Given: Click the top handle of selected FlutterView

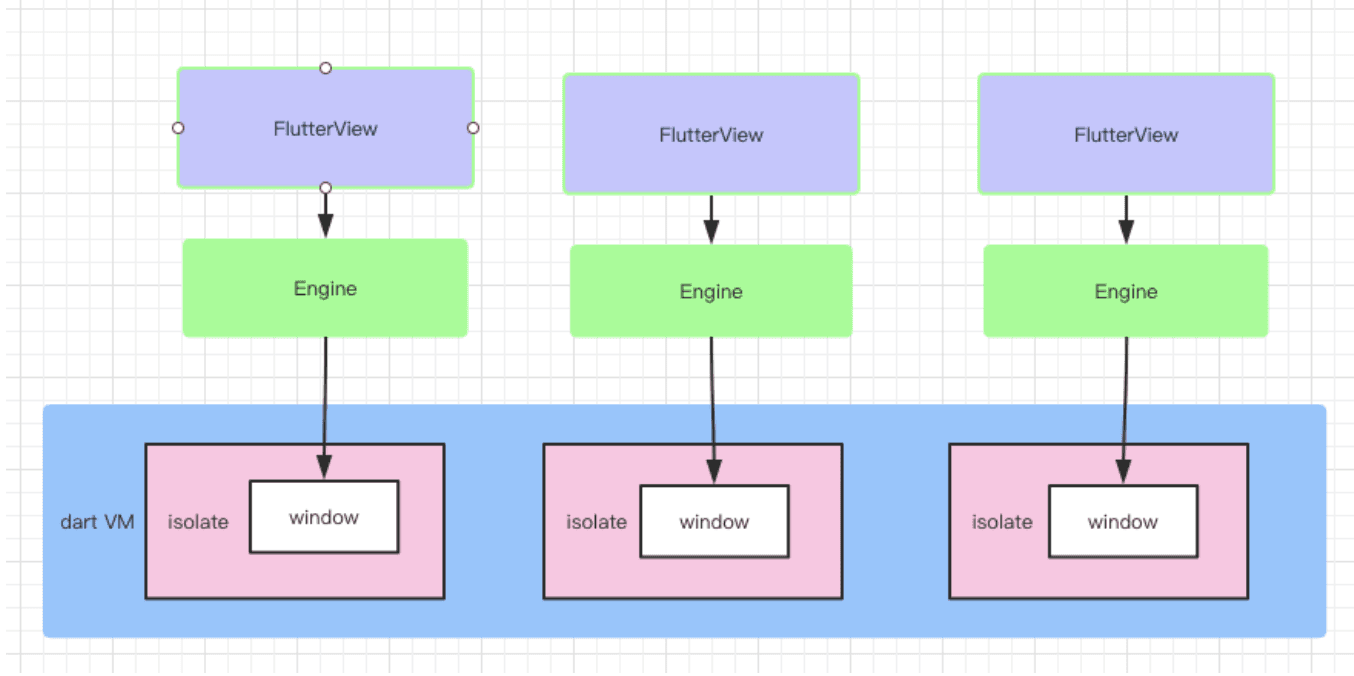Looking at the screenshot, I should (x=325, y=68).
